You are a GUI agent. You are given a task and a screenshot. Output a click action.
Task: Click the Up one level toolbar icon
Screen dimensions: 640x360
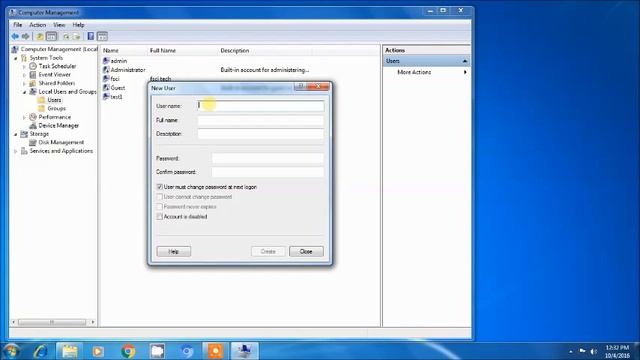click(40, 36)
